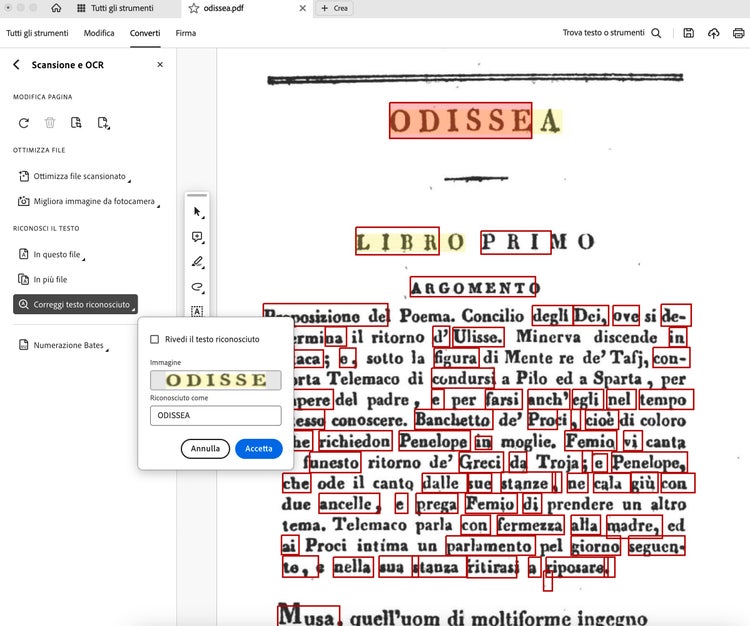This screenshot has width=750, height=626.
Task: Click the word 'parlamento' in document
Action: point(489,546)
